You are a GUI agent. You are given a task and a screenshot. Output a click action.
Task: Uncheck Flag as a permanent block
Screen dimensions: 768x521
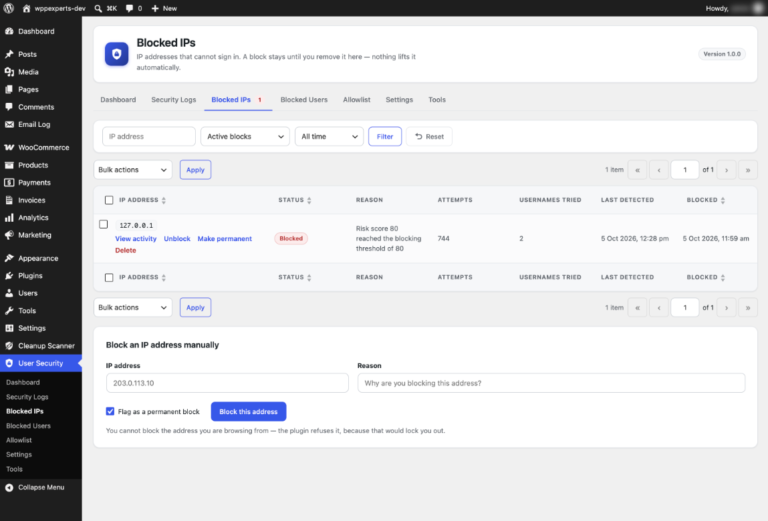tap(110, 411)
